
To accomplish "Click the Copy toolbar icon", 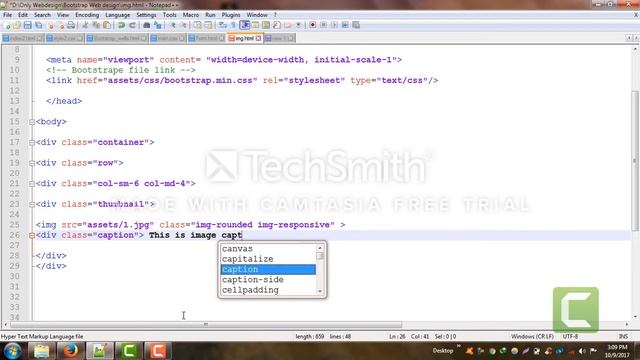I will point(96,25).
